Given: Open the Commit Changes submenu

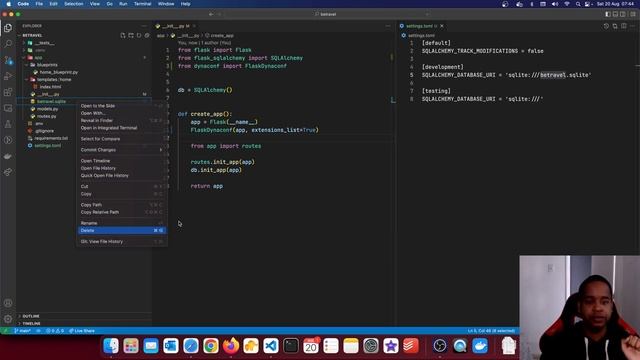Looking at the screenshot, I should [x=121, y=150].
